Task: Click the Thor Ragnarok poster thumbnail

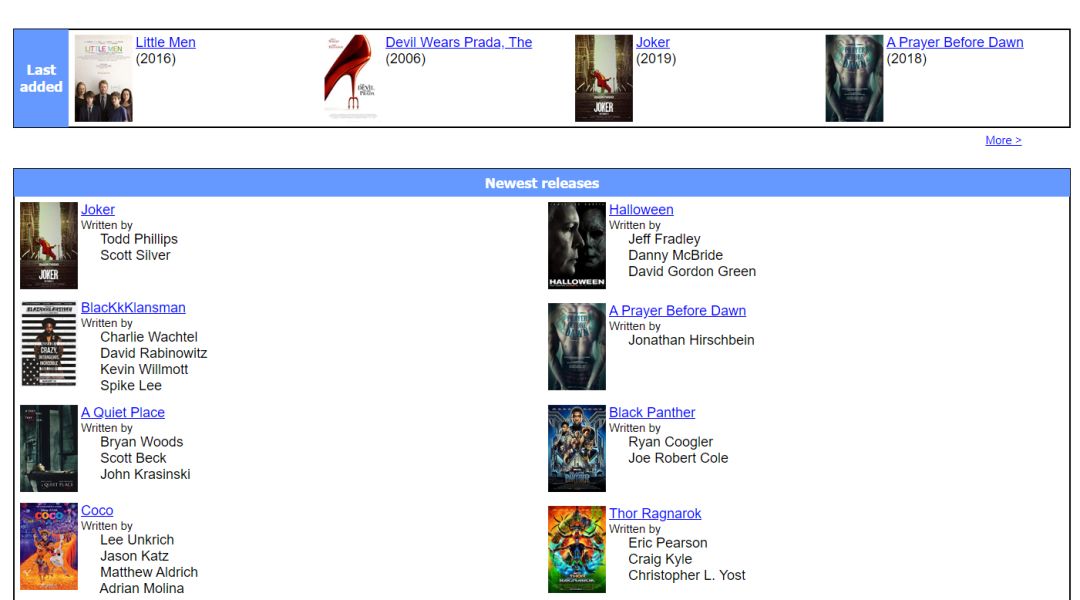Action: 577,549
